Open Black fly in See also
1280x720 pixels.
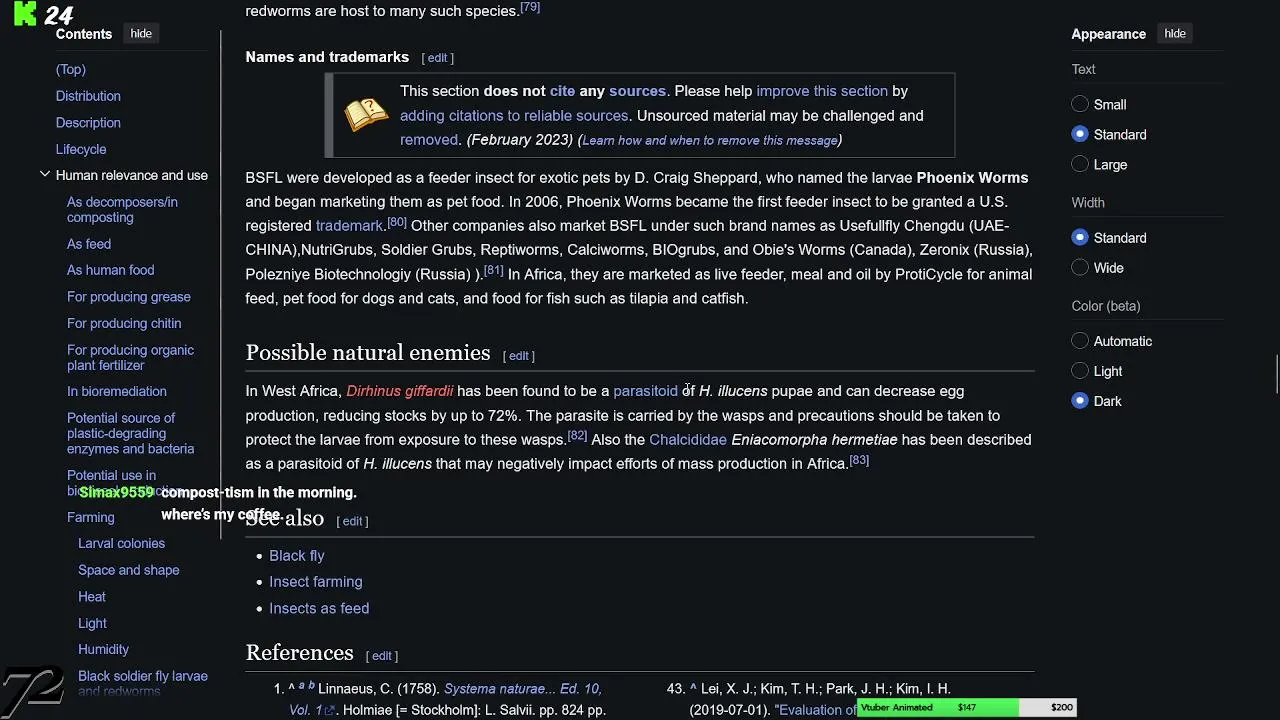pyautogui.click(x=296, y=556)
